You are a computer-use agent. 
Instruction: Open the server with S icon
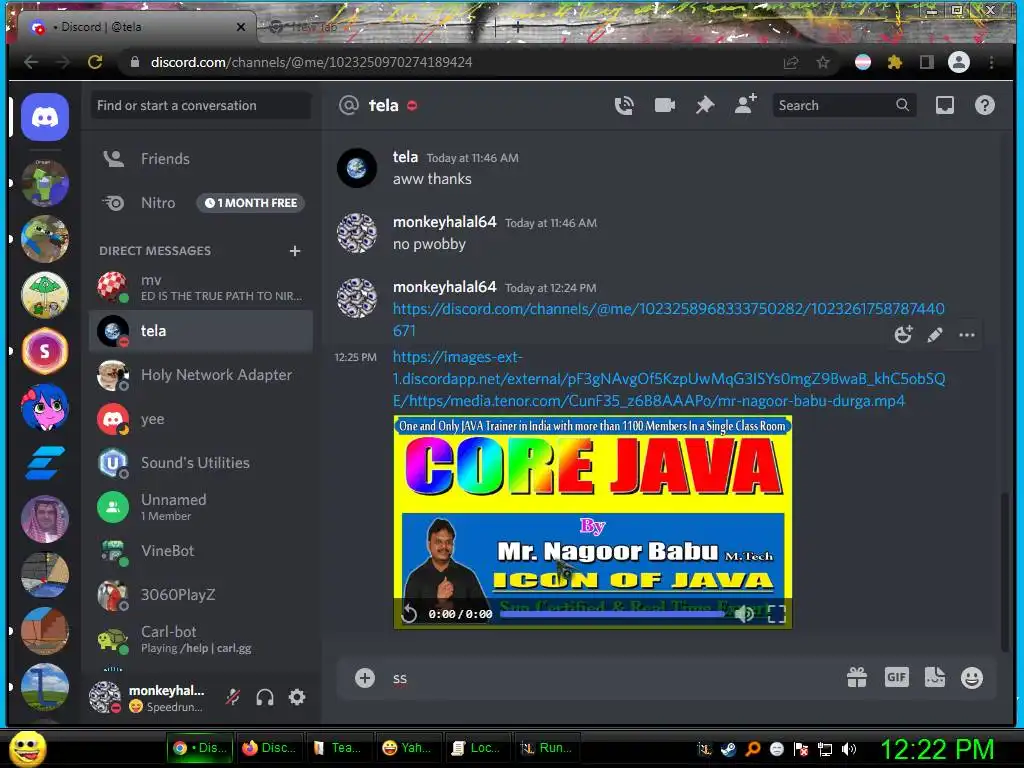(x=44, y=351)
